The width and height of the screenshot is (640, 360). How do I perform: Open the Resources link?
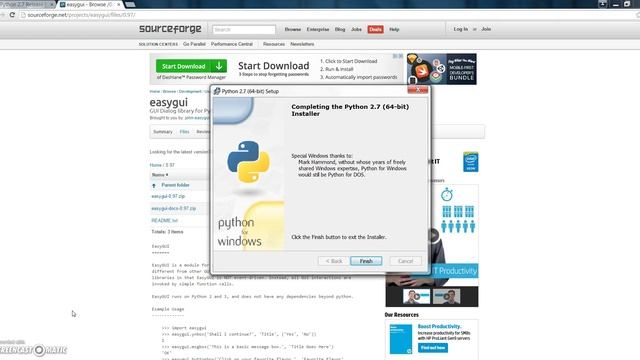point(273,44)
